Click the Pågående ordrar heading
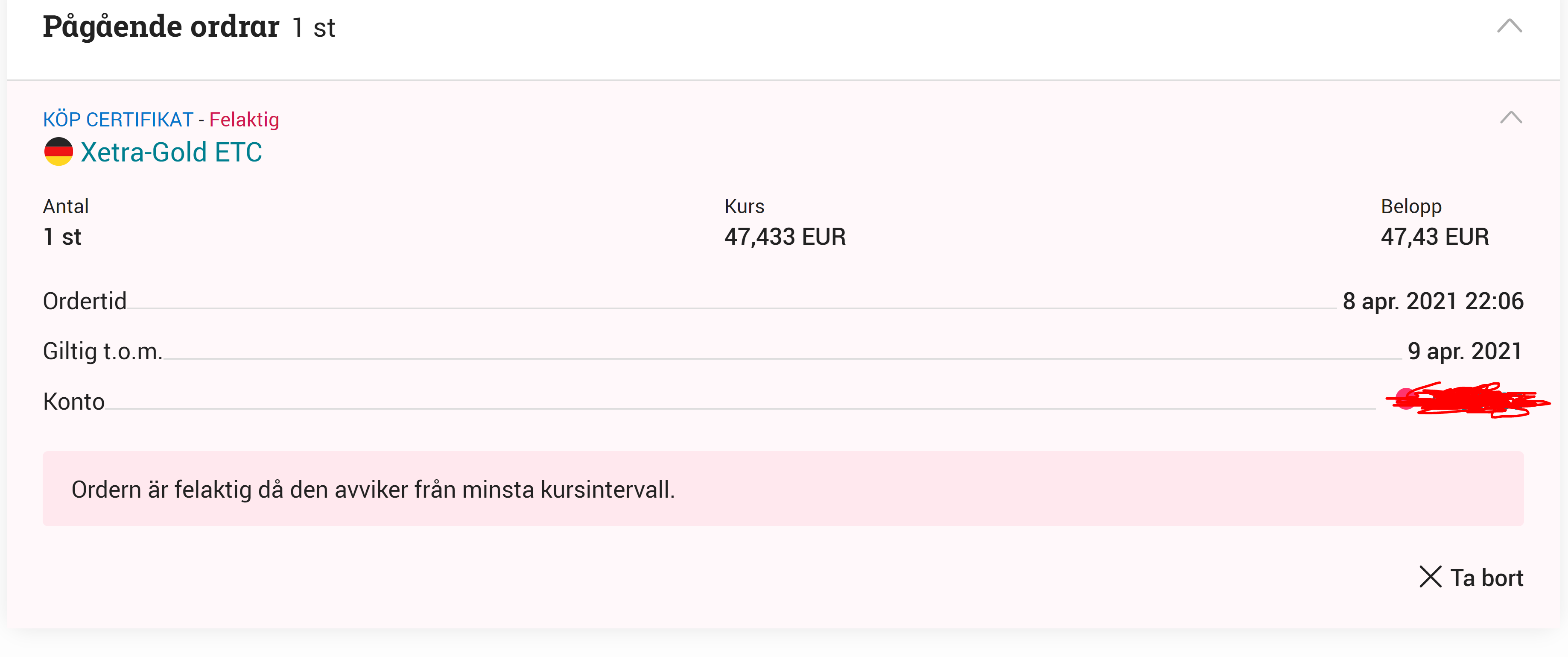The height and width of the screenshot is (657, 1568). tap(161, 27)
